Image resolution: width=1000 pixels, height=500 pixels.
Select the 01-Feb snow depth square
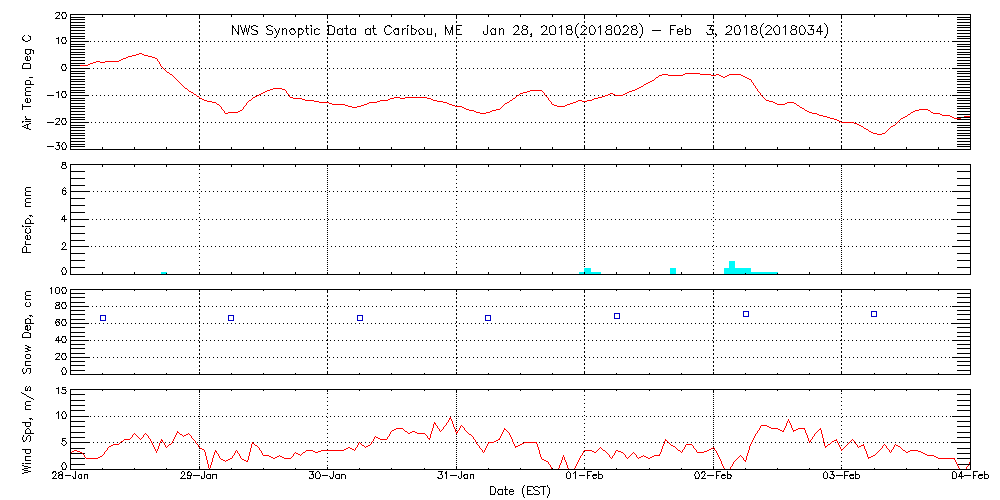(617, 316)
